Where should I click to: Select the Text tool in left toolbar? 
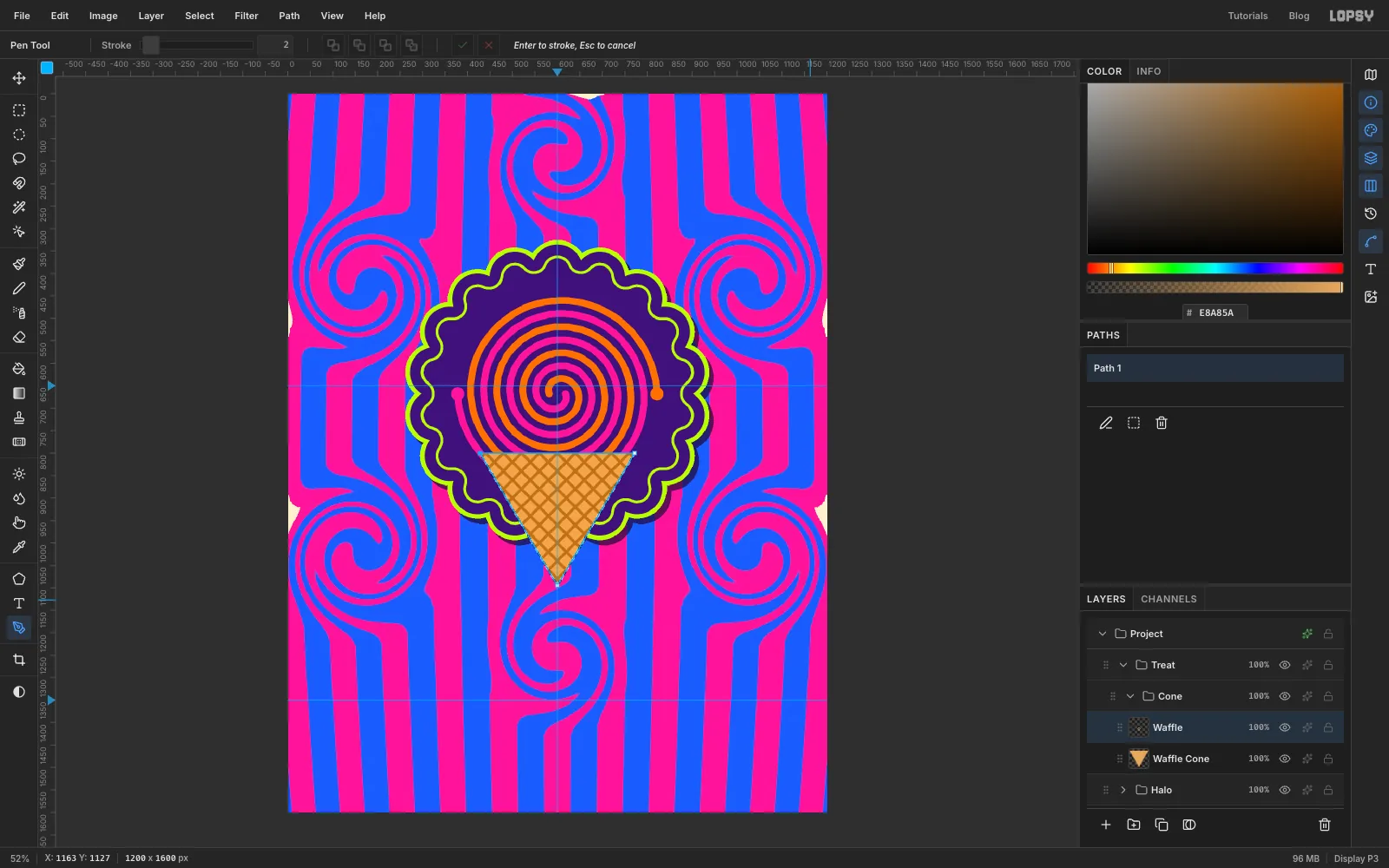[19, 603]
